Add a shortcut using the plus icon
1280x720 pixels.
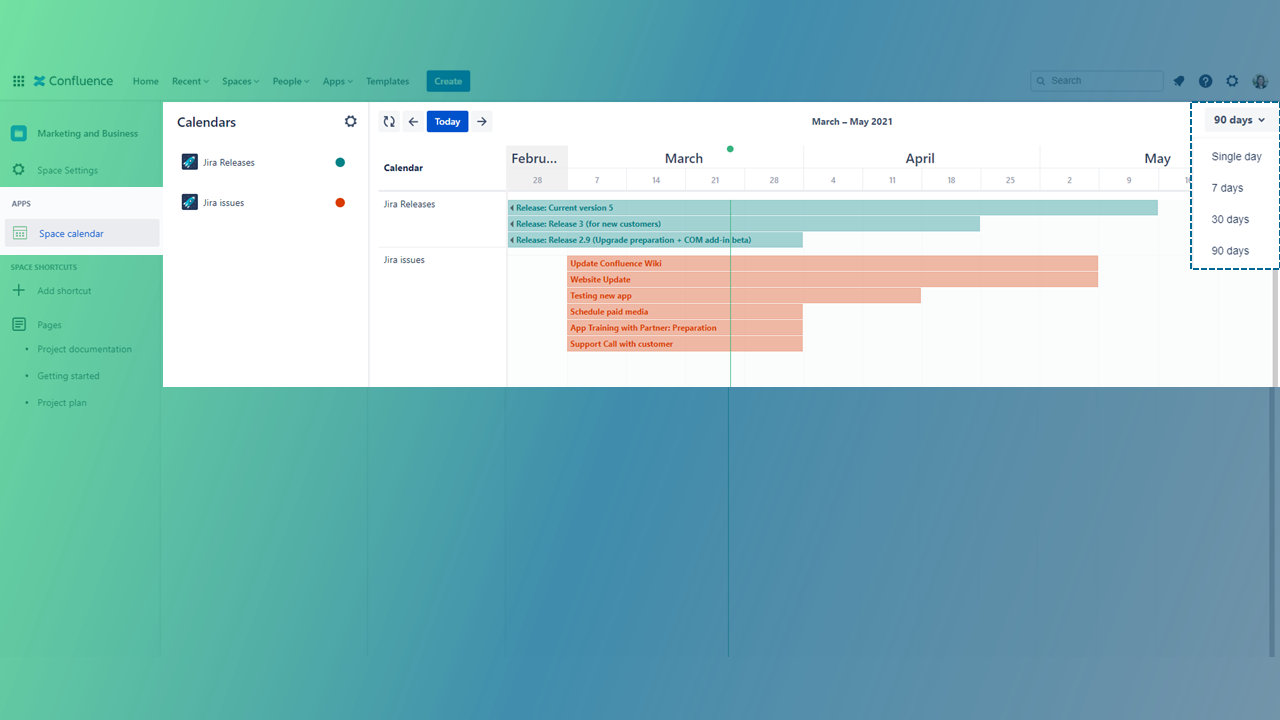point(20,290)
